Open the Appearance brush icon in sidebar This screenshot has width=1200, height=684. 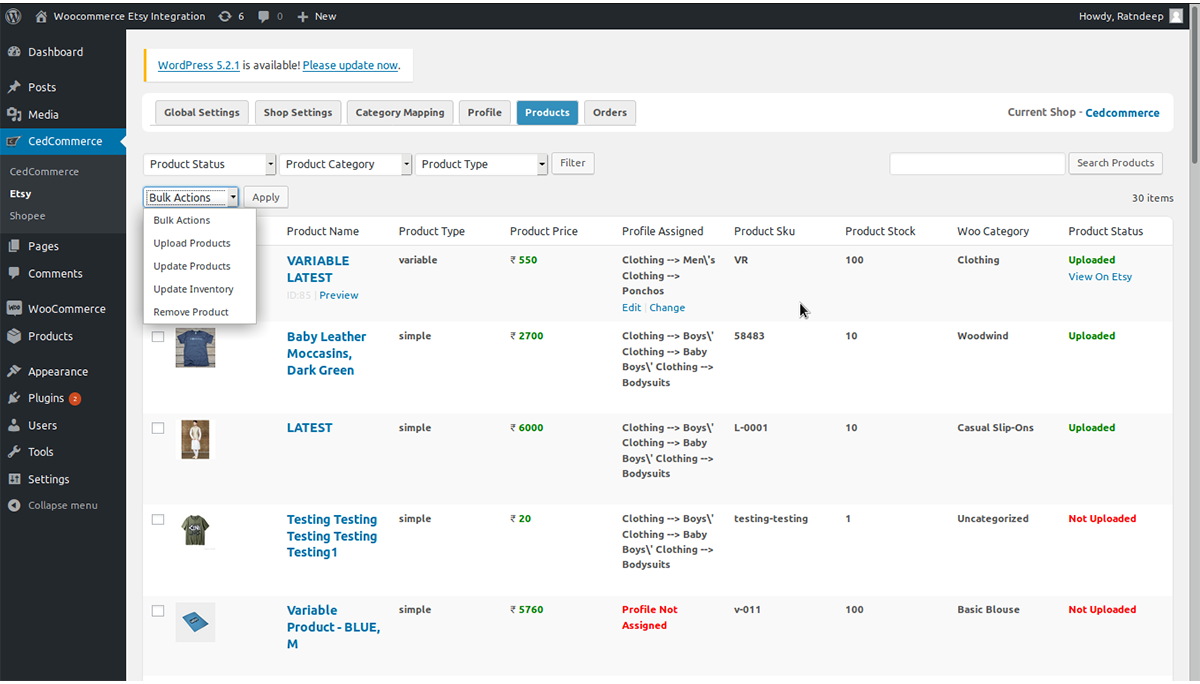tap(14, 371)
